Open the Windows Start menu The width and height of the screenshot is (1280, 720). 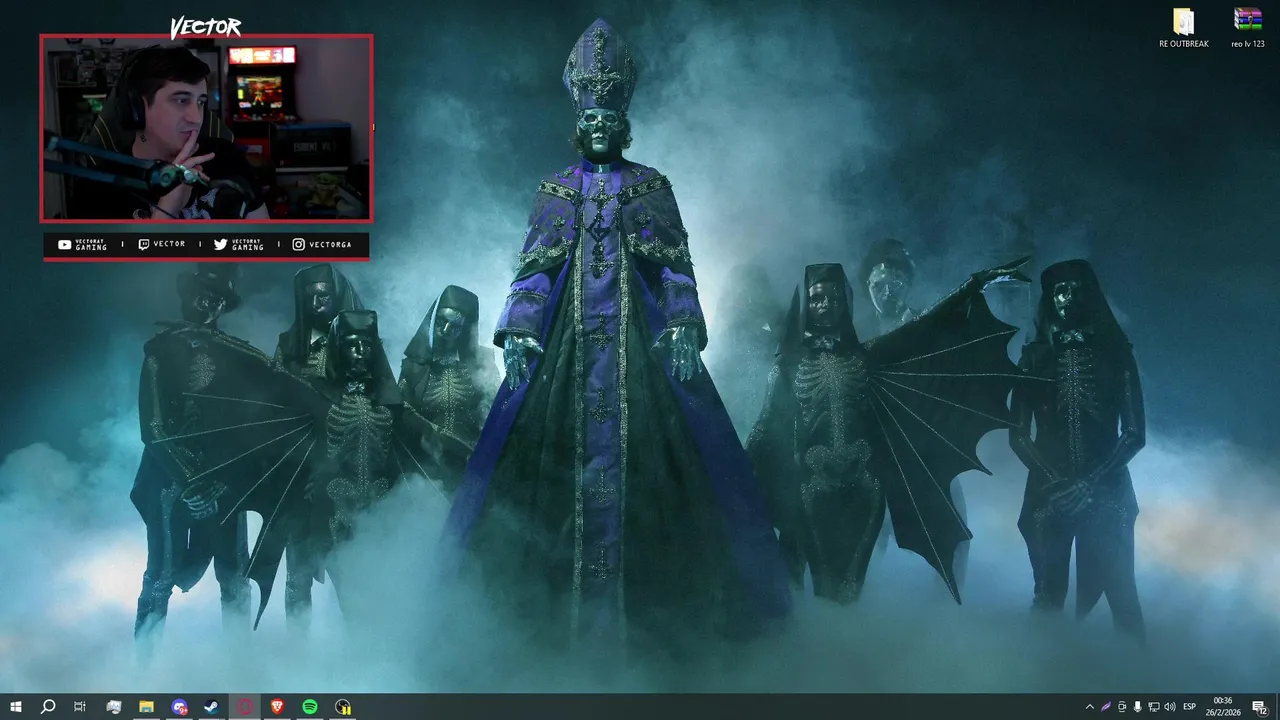(16, 707)
